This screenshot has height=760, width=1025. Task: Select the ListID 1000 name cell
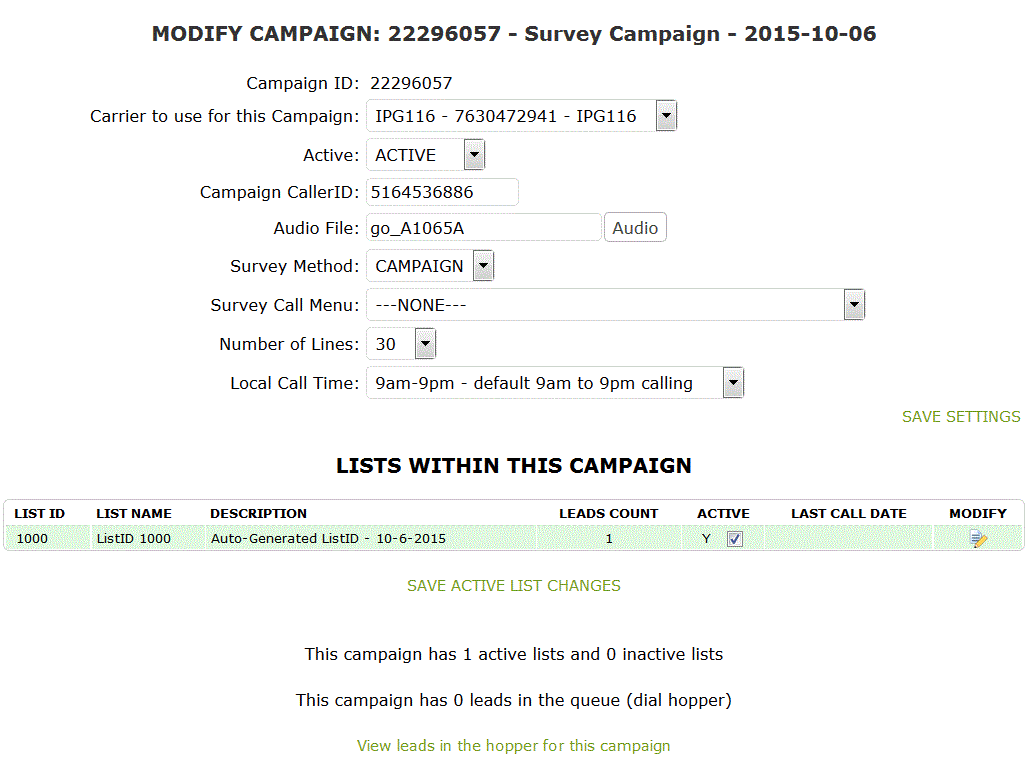click(133, 538)
